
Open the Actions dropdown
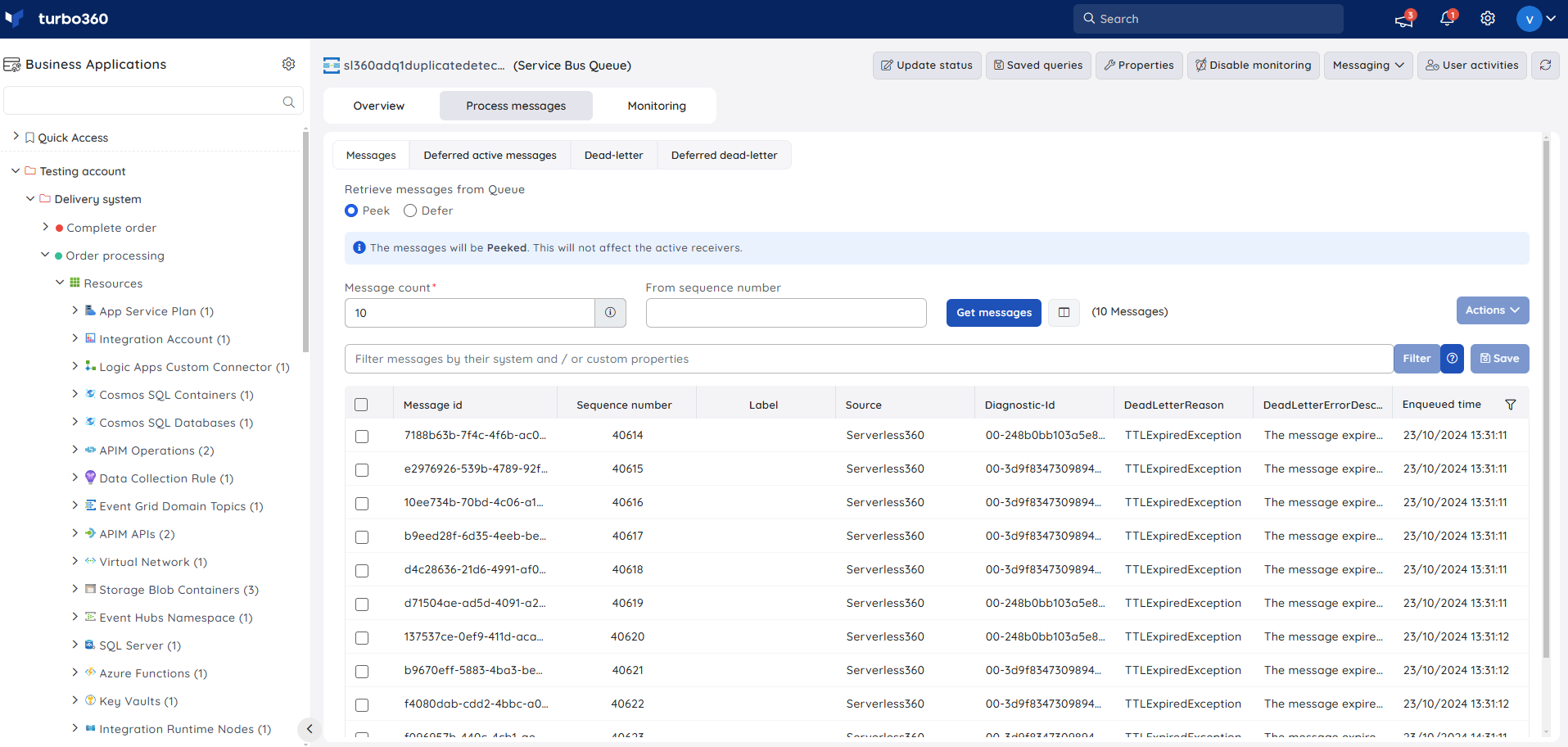click(1492, 310)
